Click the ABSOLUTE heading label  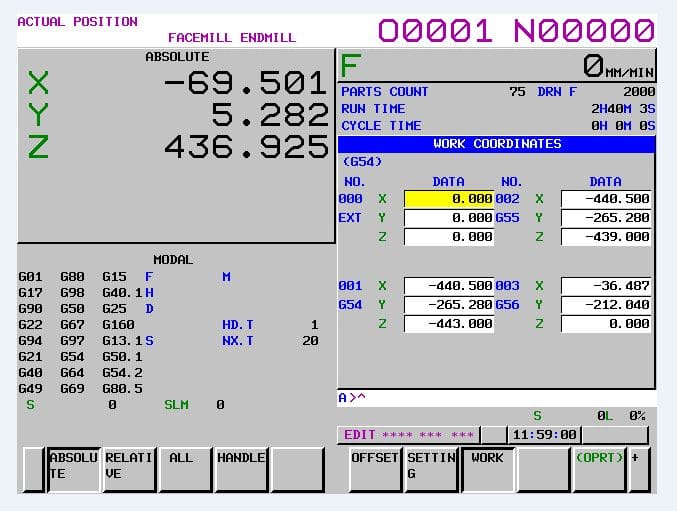tap(177, 57)
